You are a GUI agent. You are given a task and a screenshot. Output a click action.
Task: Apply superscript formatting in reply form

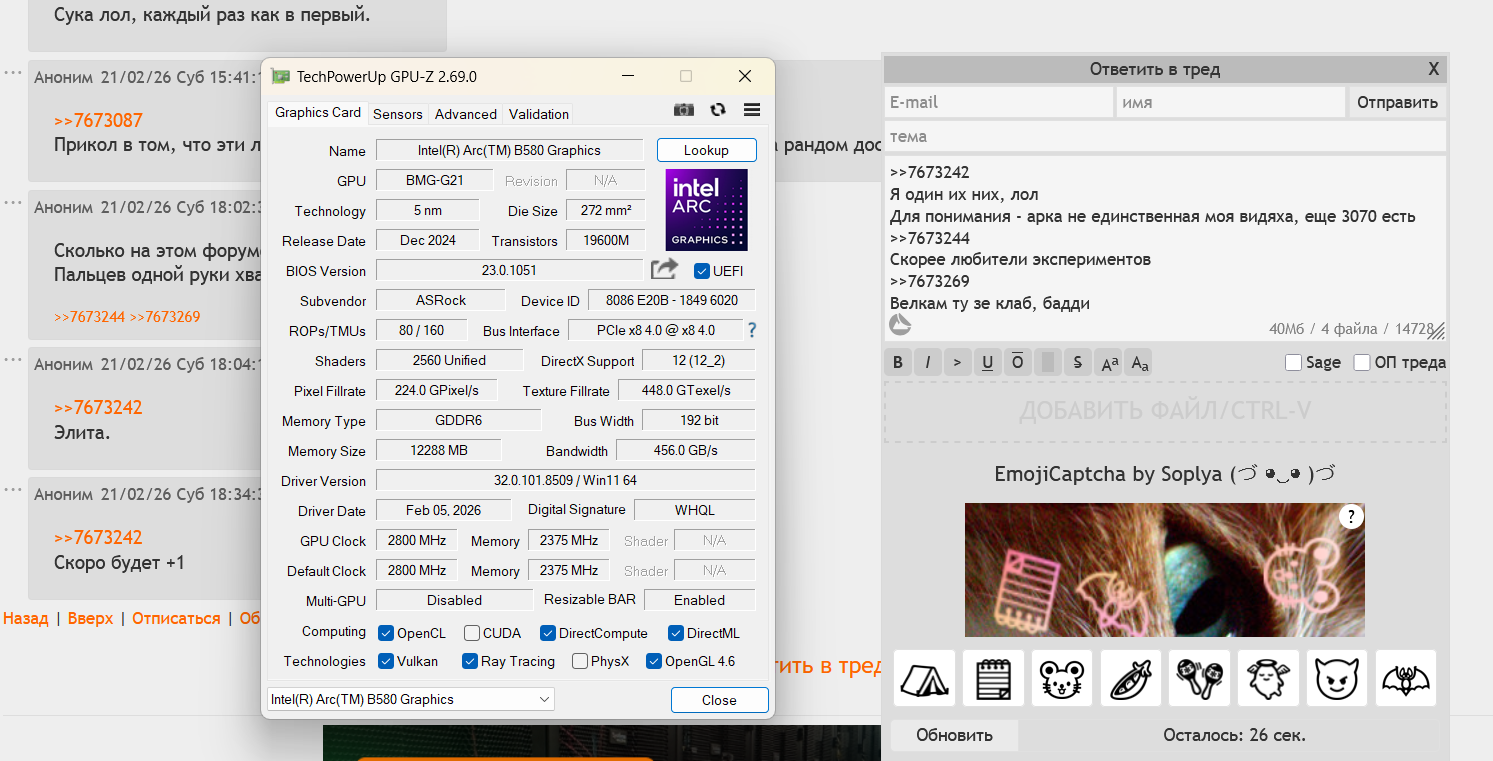[1109, 362]
